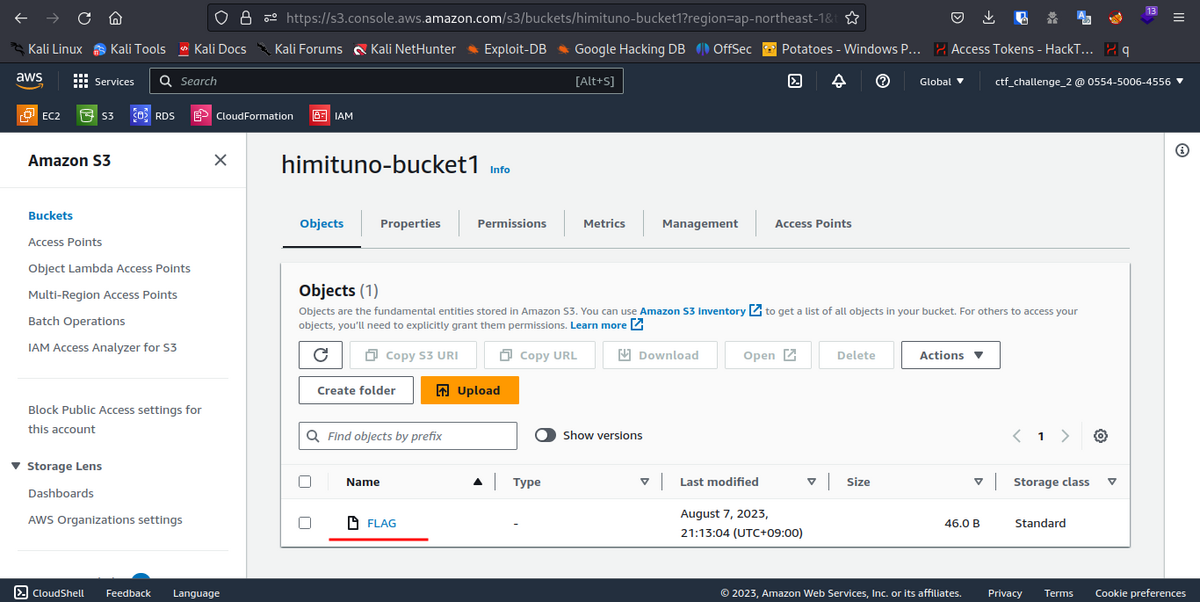Sort objects by Storage class column

point(1065,482)
